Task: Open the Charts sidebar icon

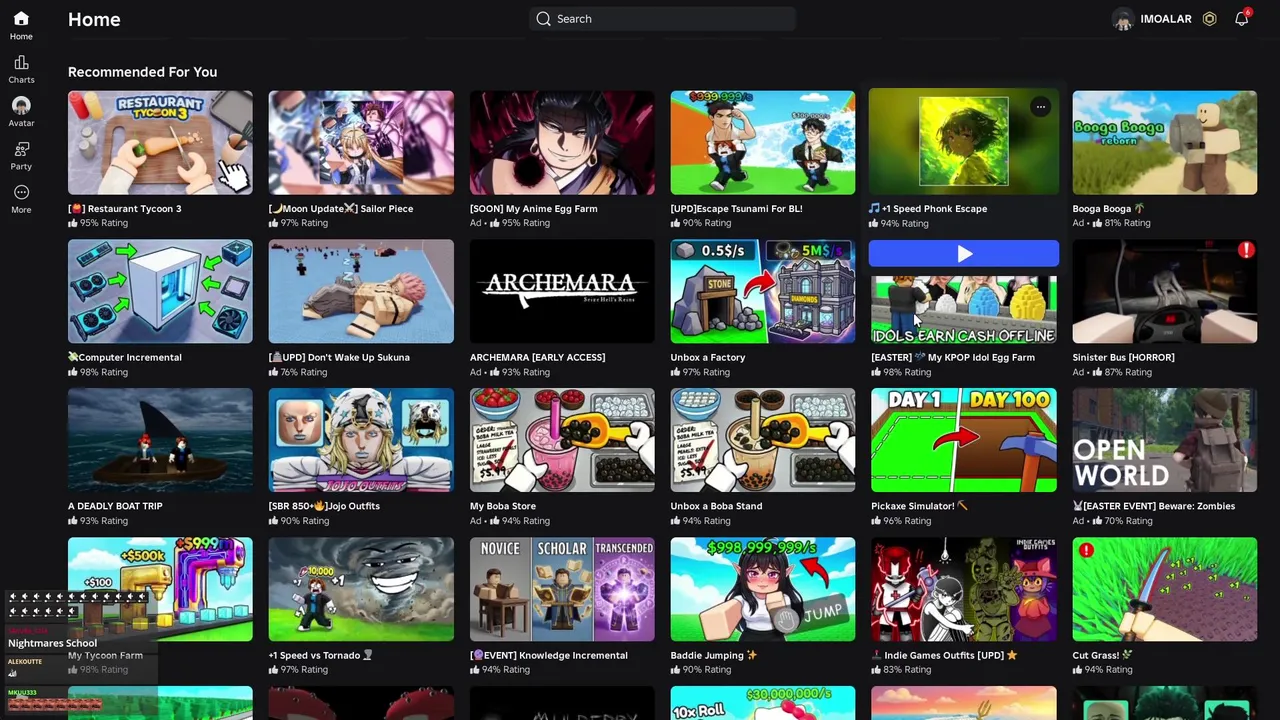Action: tap(21, 62)
